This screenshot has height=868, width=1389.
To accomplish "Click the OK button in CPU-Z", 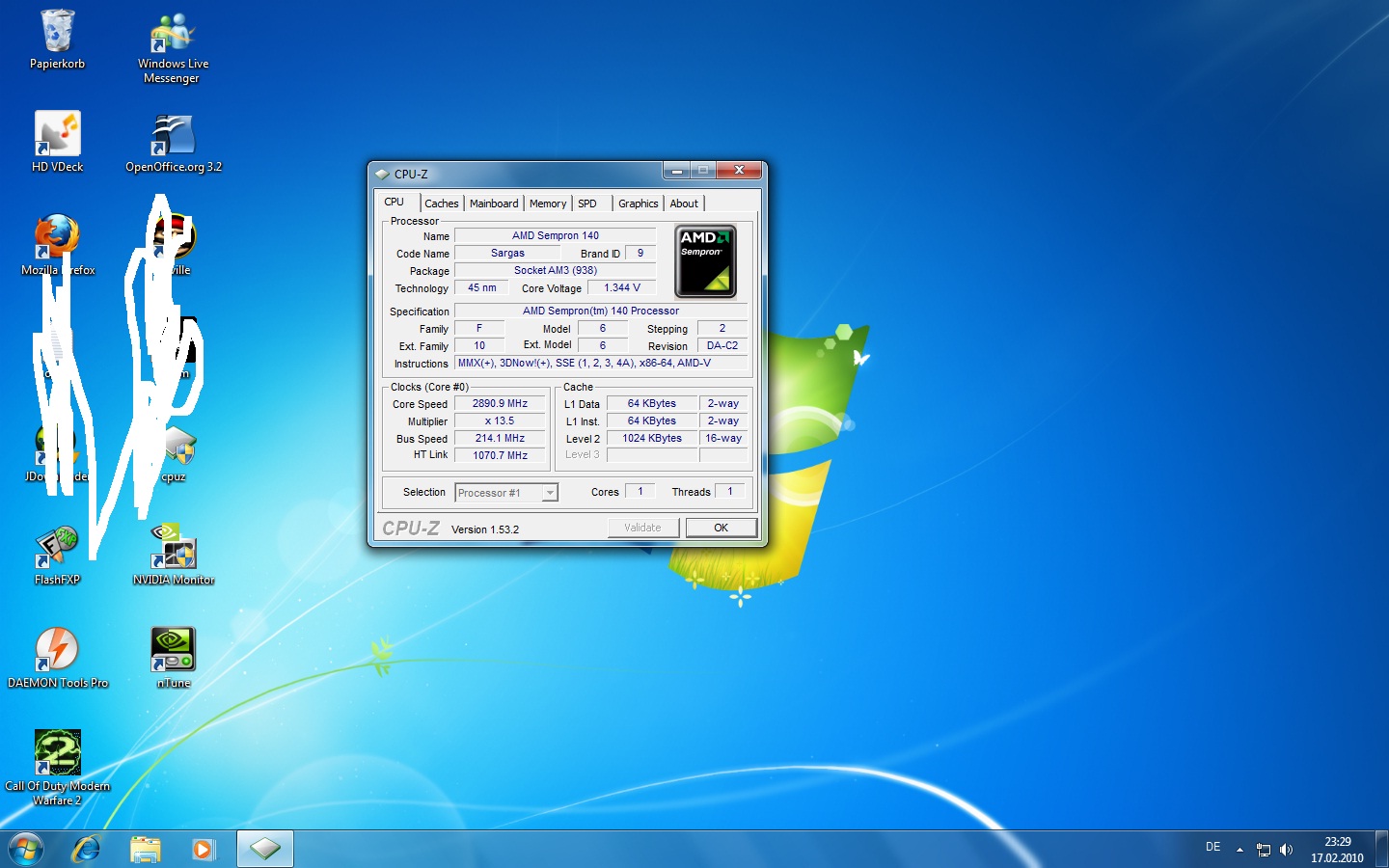I will coord(721,528).
